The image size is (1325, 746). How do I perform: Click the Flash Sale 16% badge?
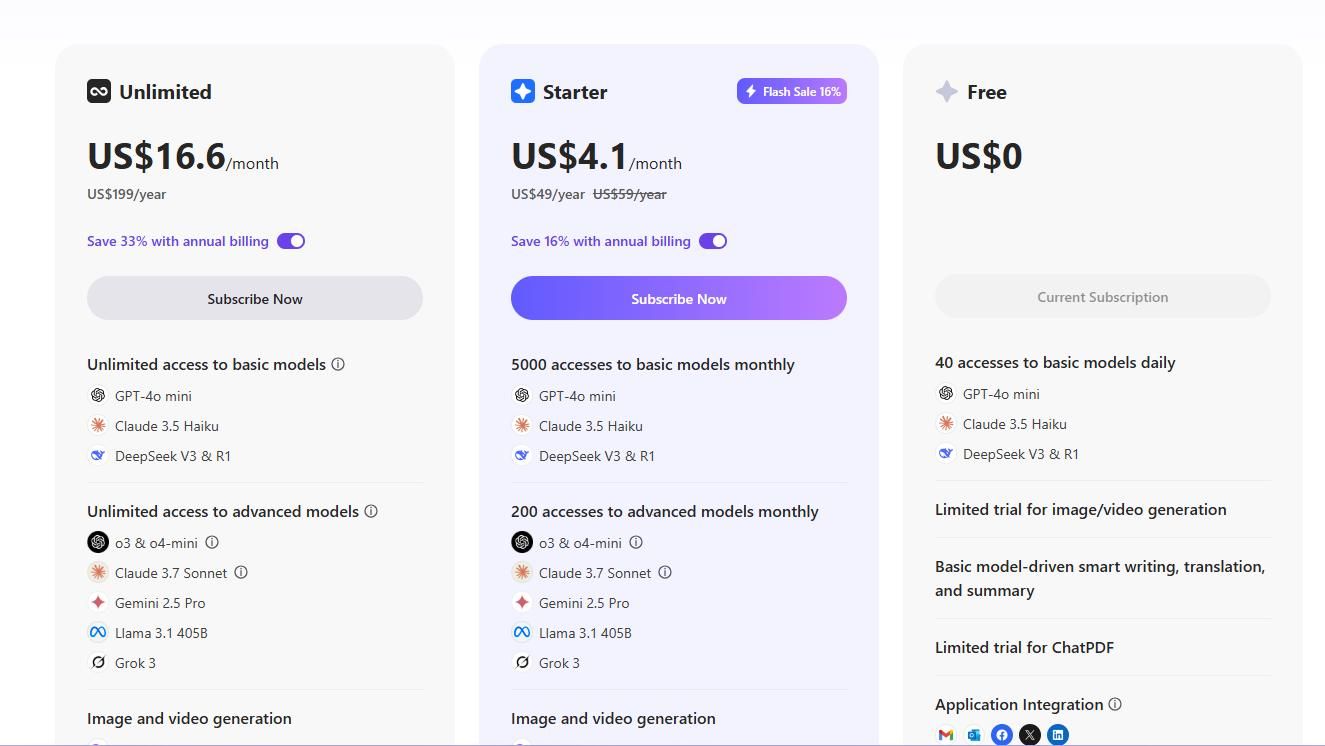[x=792, y=91]
